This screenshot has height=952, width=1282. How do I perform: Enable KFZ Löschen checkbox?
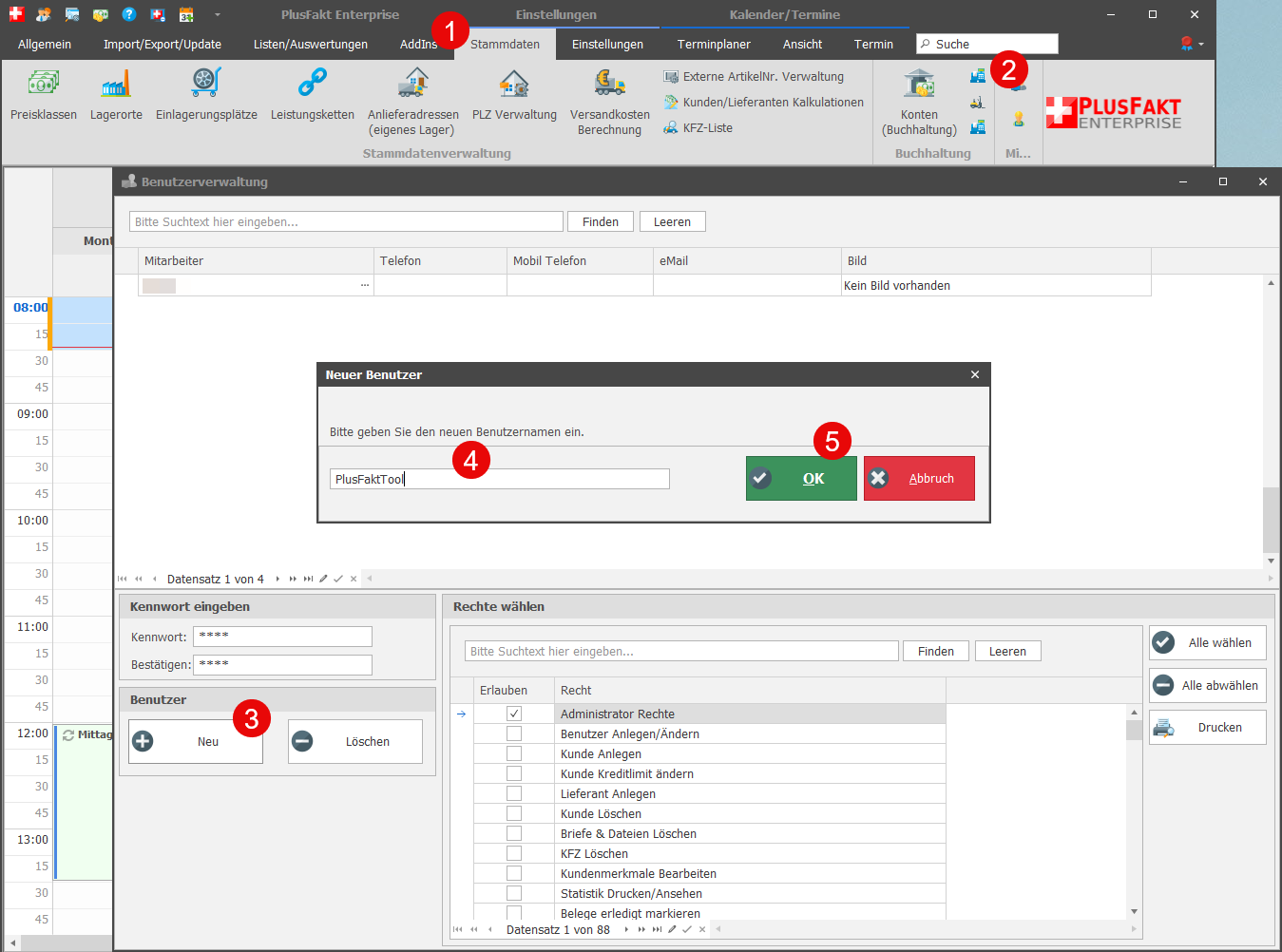(514, 853)
